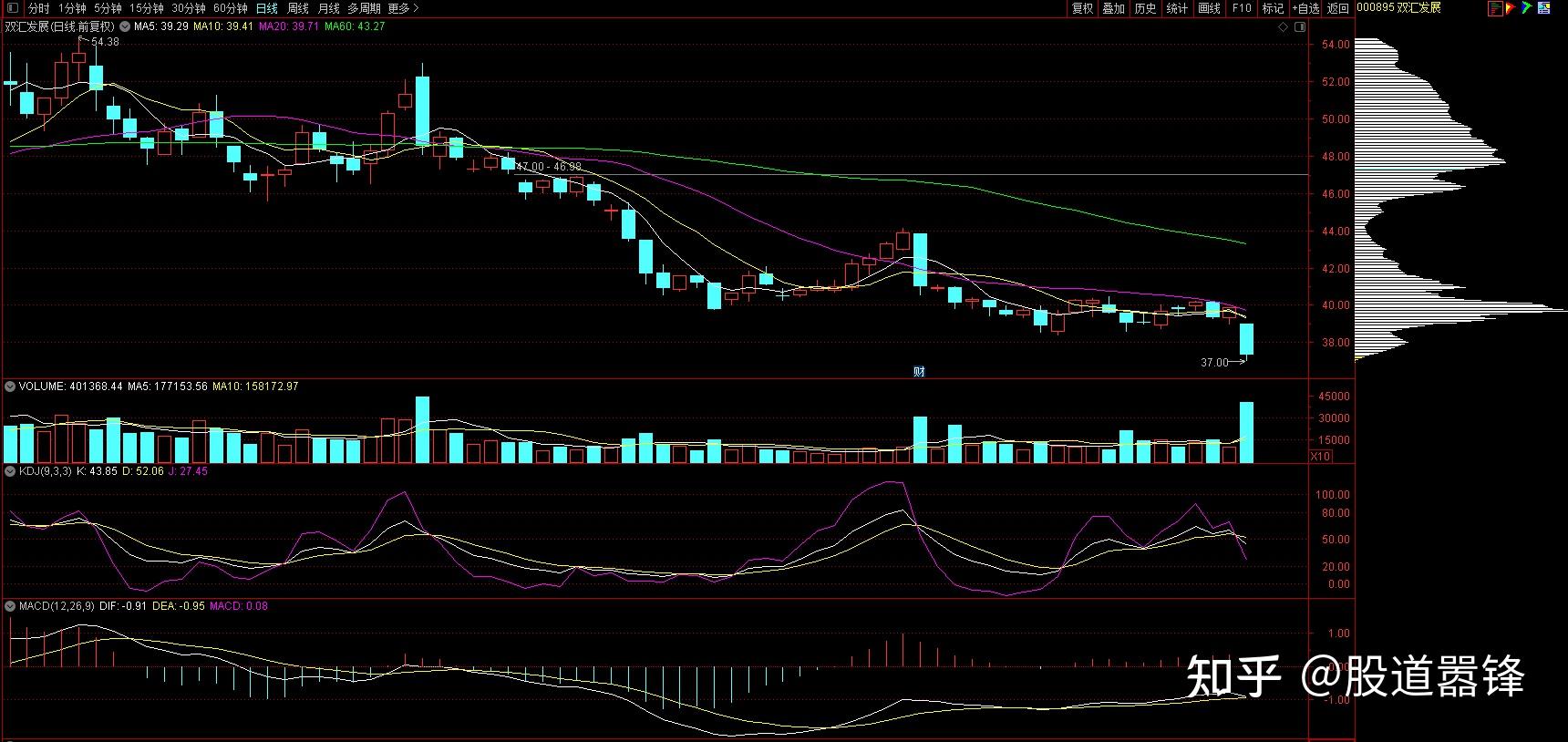Image resolution: width=1568 pixels, height=742 pixels.
Task: Click the 标记 mark button
Action: pyautogui.click(x=1273, y=8)
